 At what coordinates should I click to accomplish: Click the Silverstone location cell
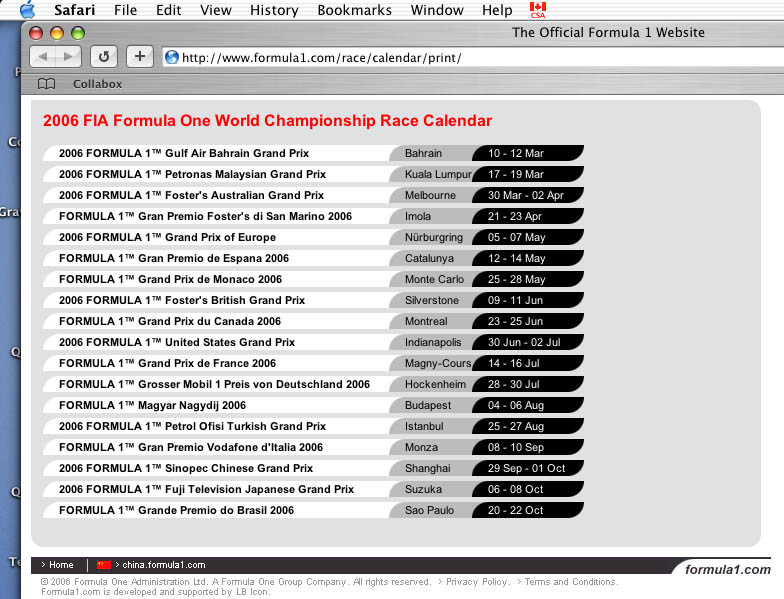[x=432, y=300]
